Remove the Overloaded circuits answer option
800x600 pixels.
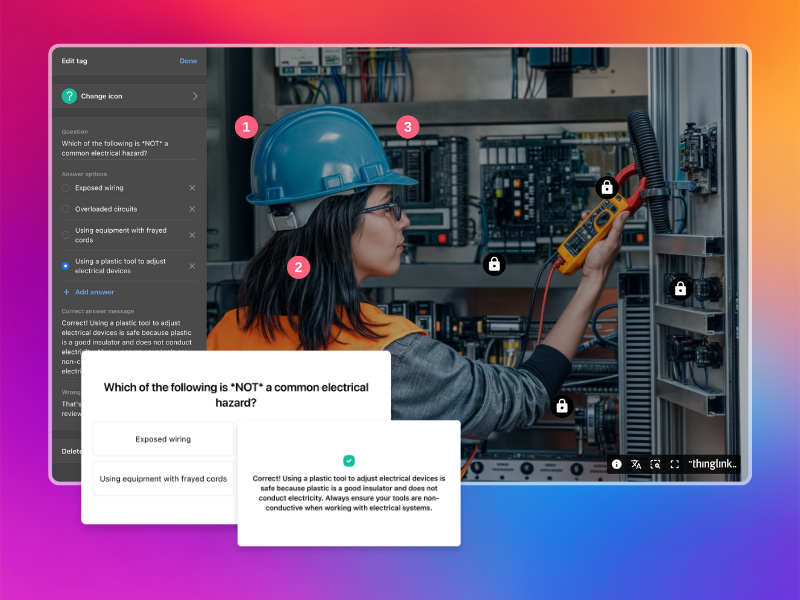[x=192, y=209]
